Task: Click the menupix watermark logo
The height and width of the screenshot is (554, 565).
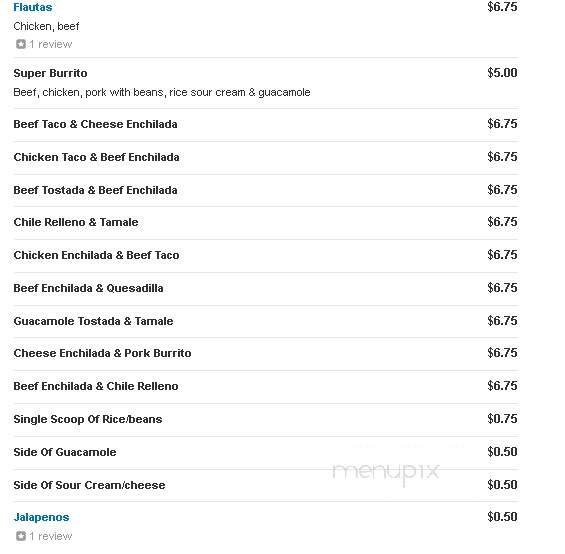Action: click(386, 473)
